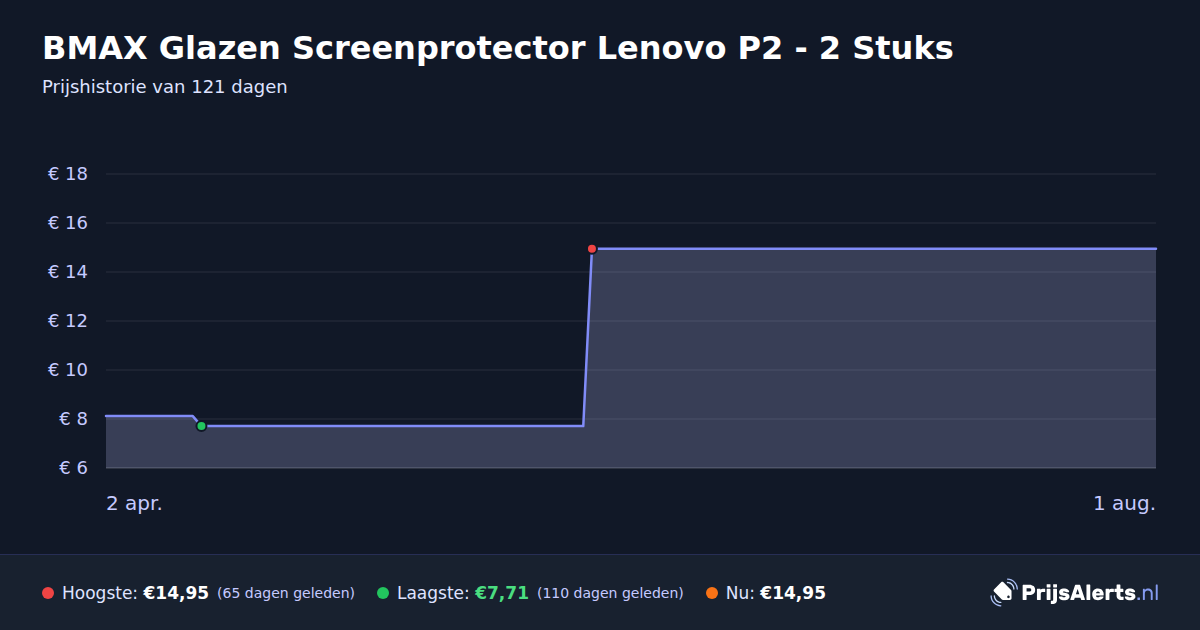
Task: Open the PrijsAlerts.nl brand link
Action: point(1075,593)
